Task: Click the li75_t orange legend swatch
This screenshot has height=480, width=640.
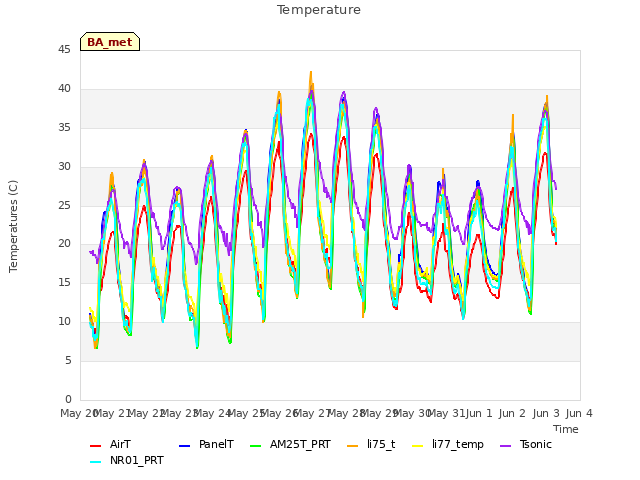Action: point(353,446)
